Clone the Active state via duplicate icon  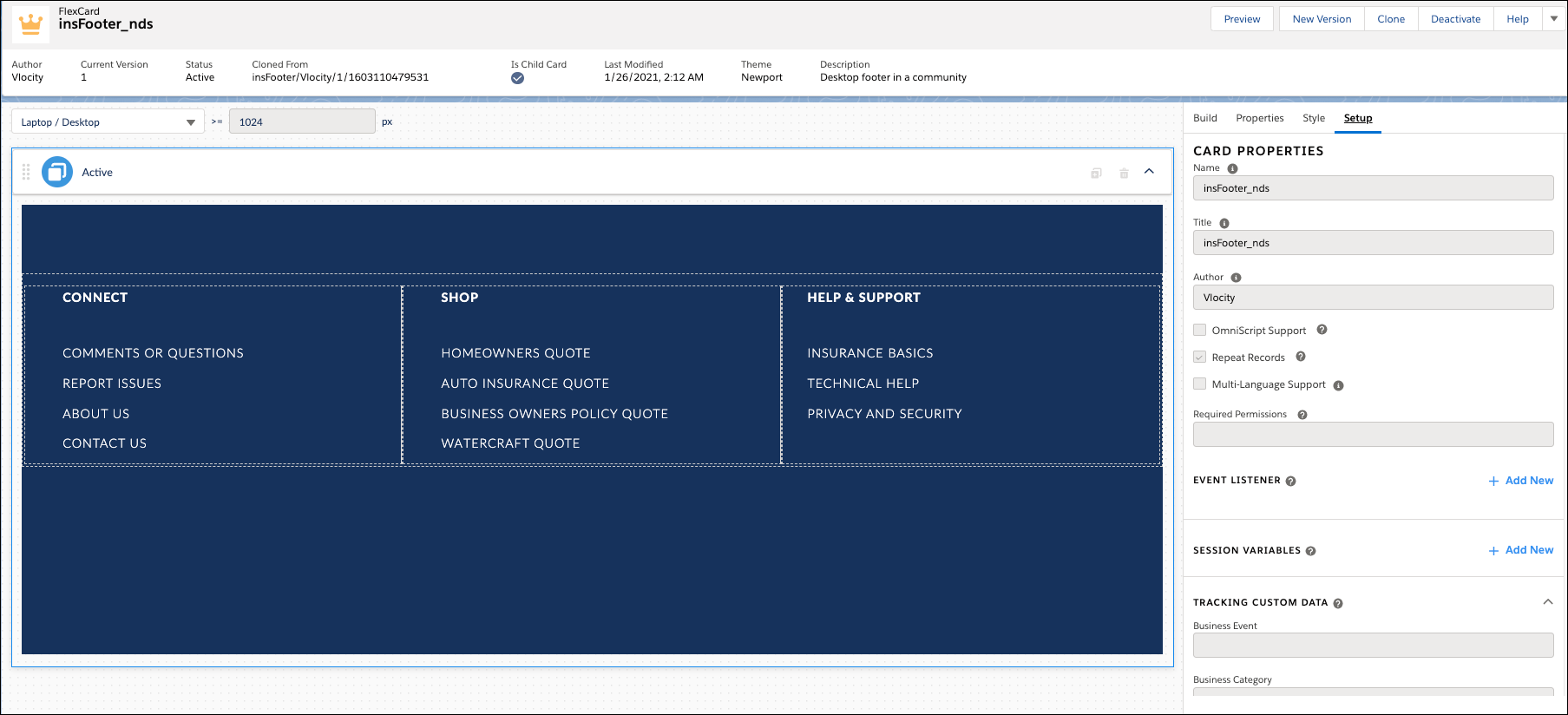(1096, 173)
